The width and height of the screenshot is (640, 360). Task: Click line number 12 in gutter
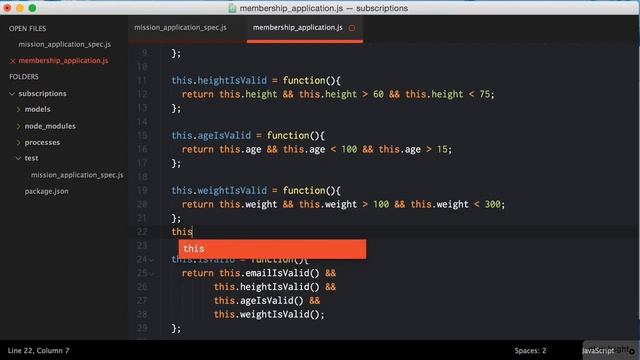[142, 94]
